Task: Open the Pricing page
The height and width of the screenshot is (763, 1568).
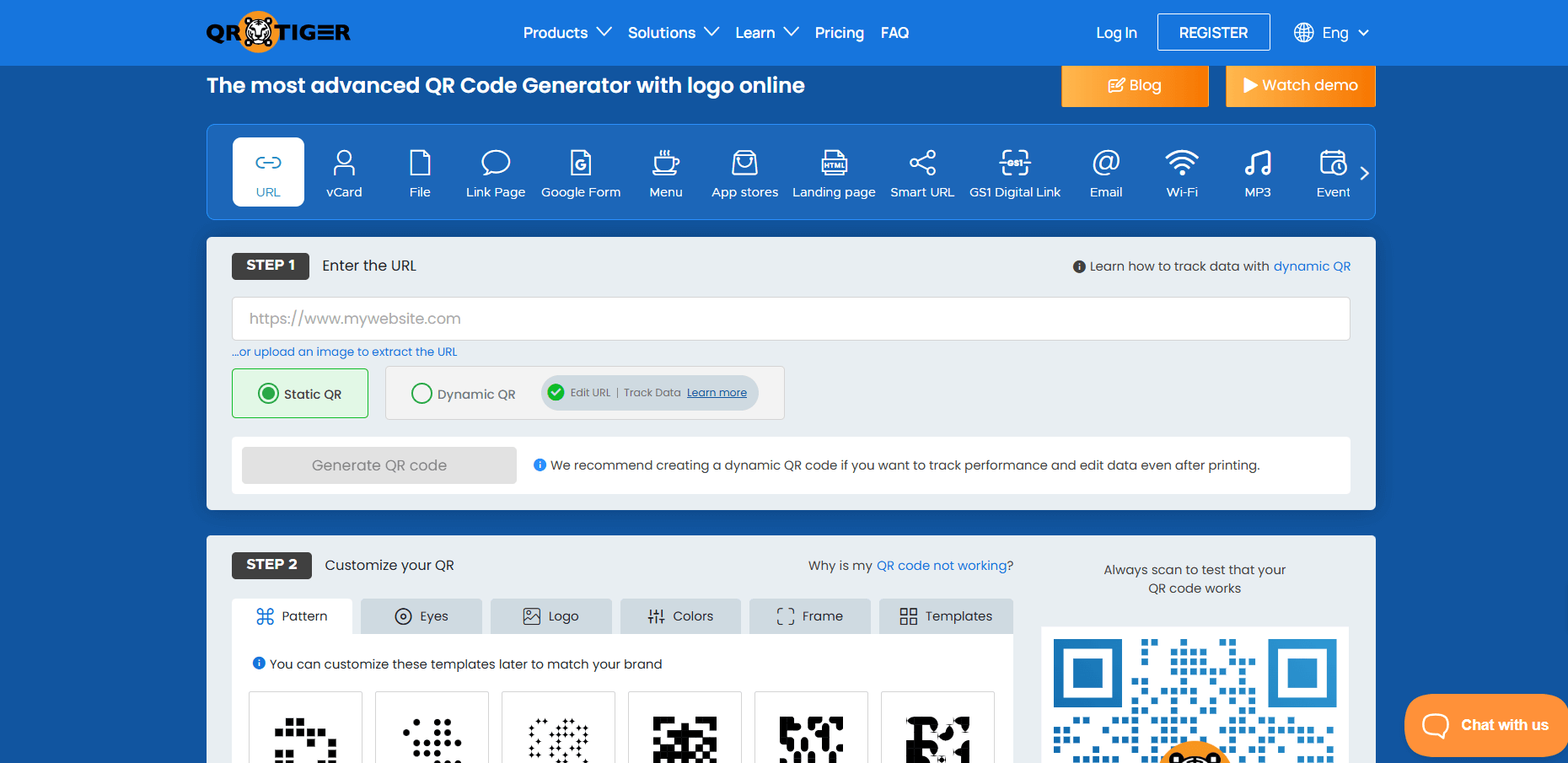Action: click(x=840, y=33)
